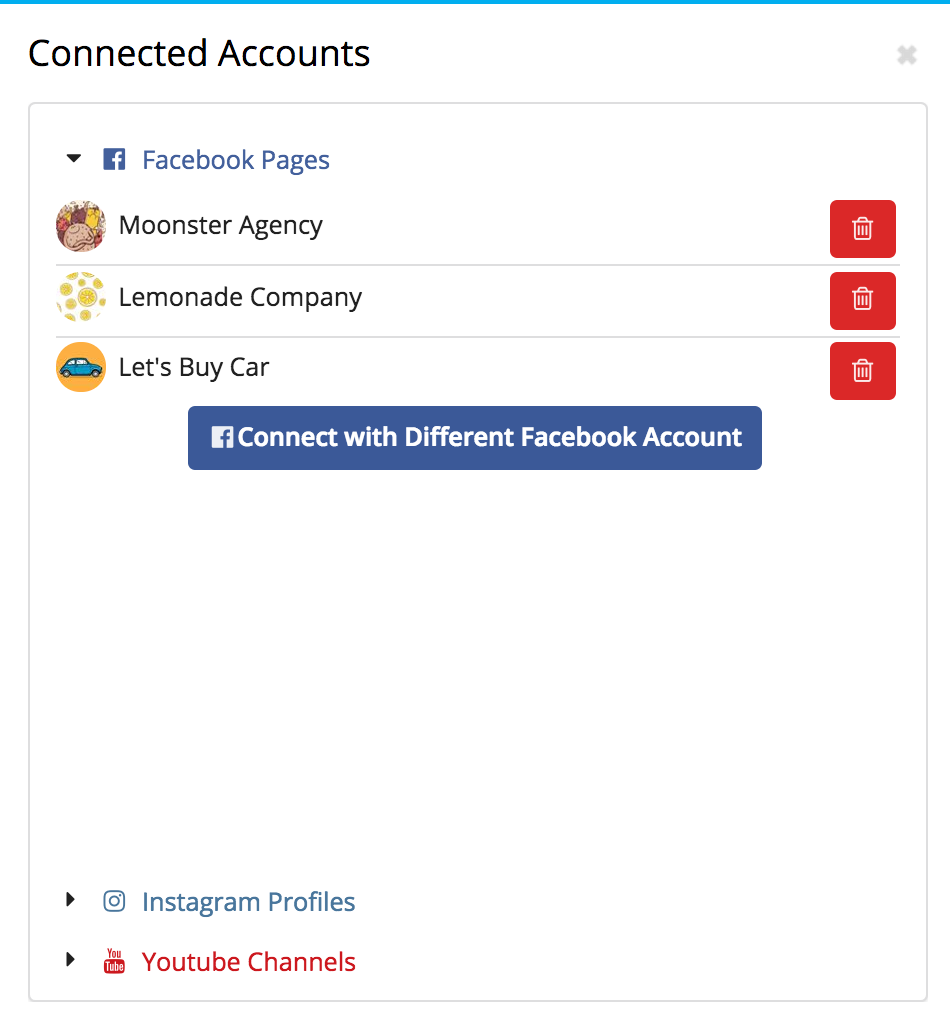
Task: Click the Lemonade Company page name
Action: [x=240, y=298]
